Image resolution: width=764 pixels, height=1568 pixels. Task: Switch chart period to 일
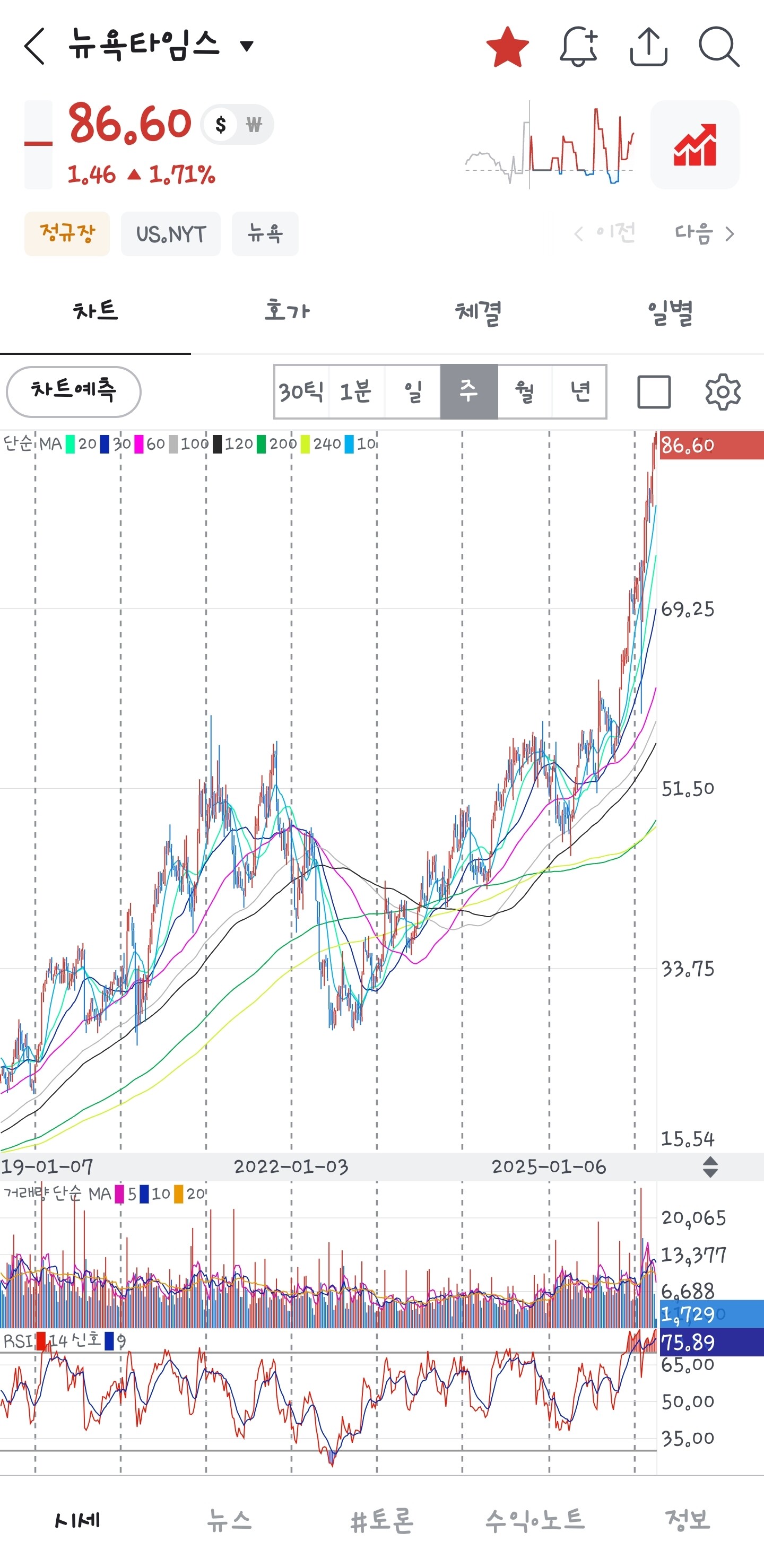(x=413, y=391)
